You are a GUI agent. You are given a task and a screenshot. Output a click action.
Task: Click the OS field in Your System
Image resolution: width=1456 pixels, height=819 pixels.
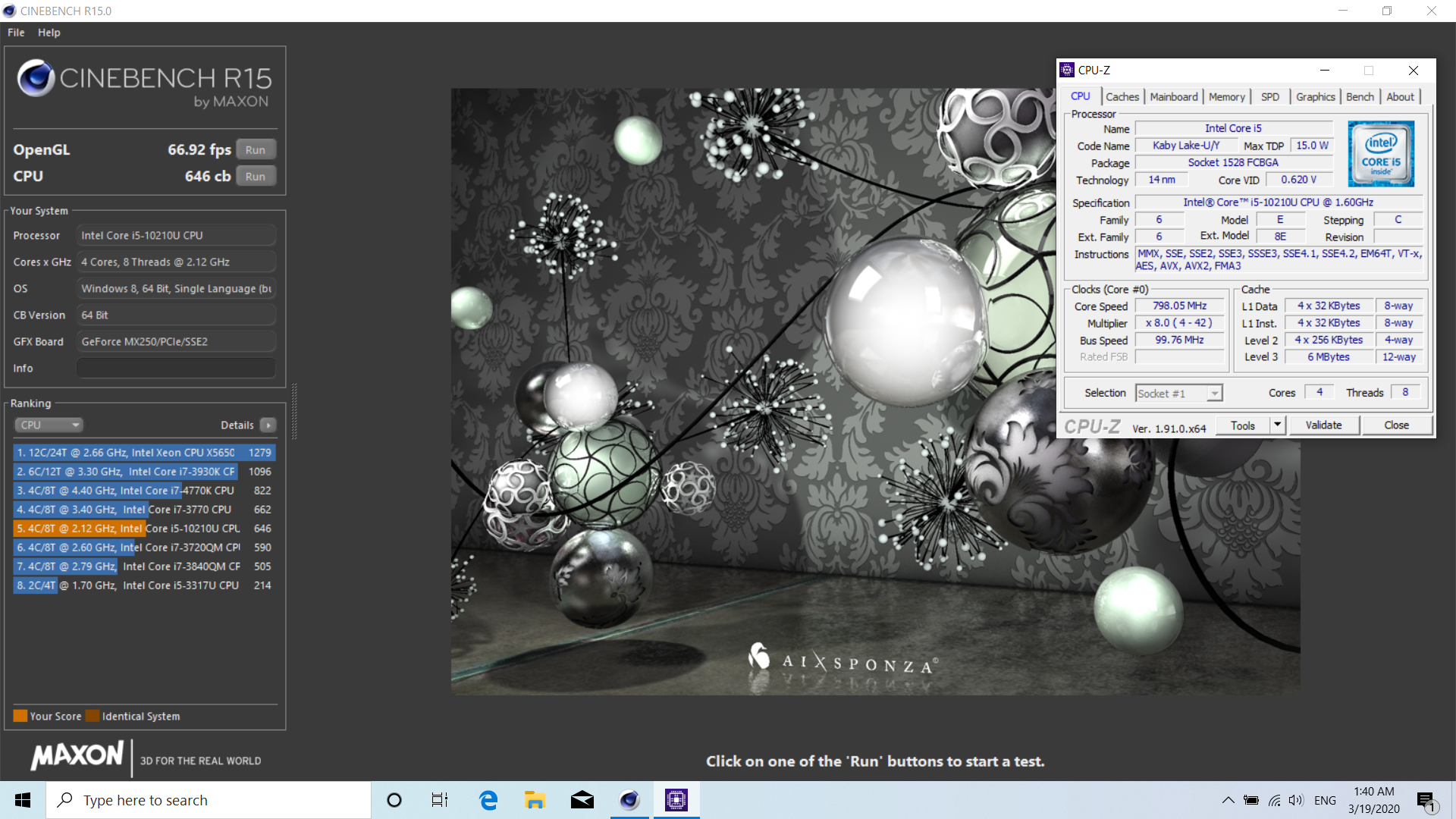pyautogui.click(x=176, y=288)
